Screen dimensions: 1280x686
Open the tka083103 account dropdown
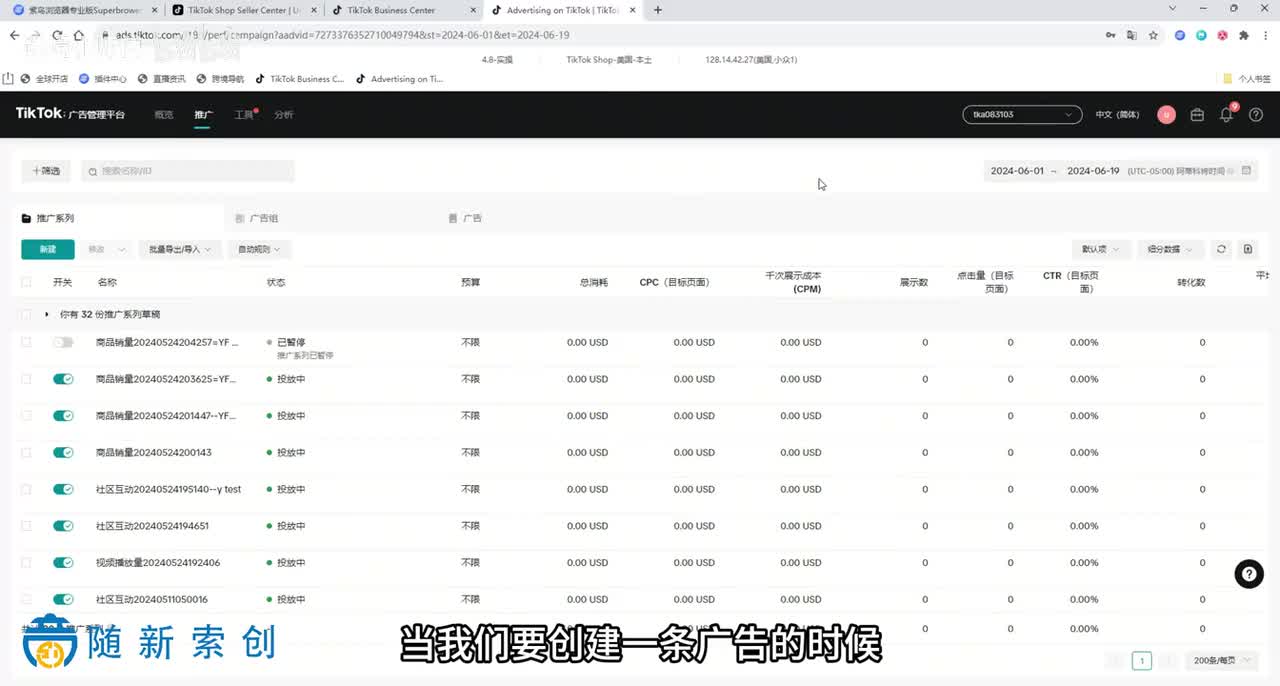[x=1022, y=115]
